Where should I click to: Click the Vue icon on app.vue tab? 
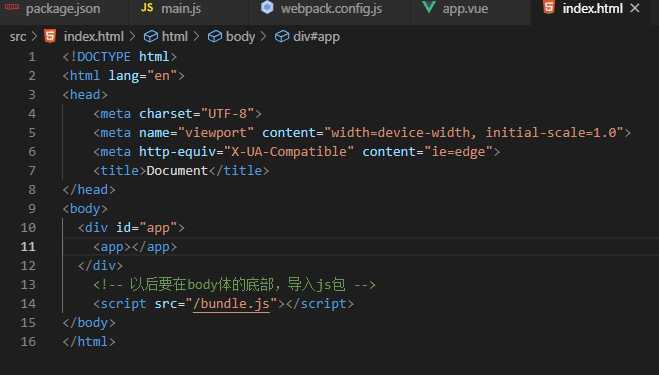[x=429, y=7]
